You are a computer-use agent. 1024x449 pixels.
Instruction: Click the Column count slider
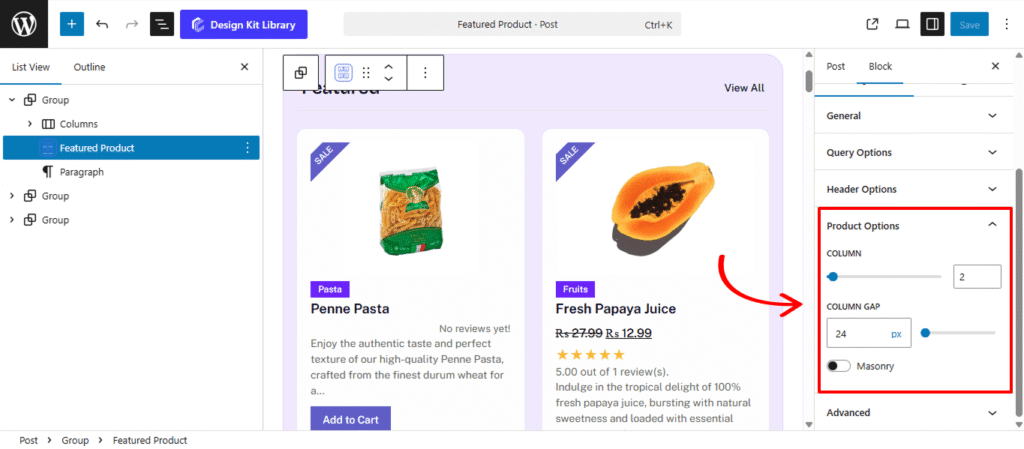(884, 276)
